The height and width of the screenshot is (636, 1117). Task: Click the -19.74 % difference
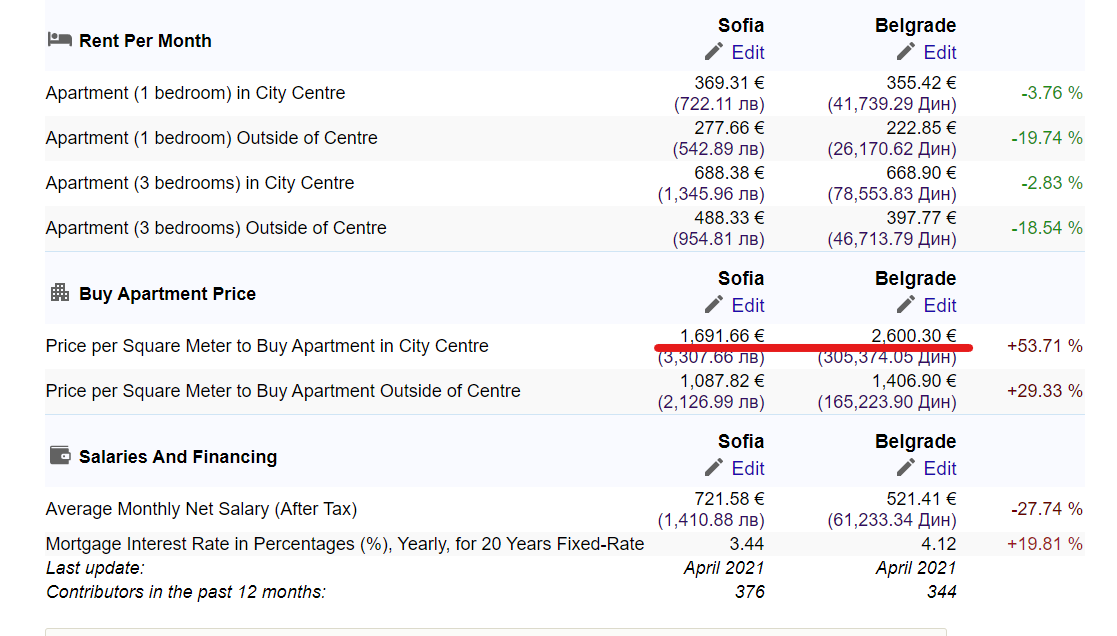click(1047, 138)
